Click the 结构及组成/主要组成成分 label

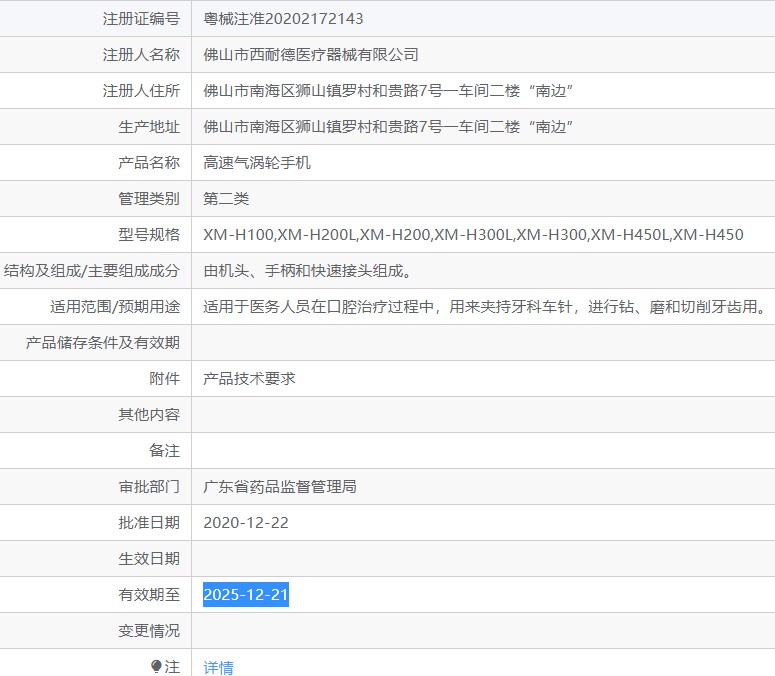91,271
